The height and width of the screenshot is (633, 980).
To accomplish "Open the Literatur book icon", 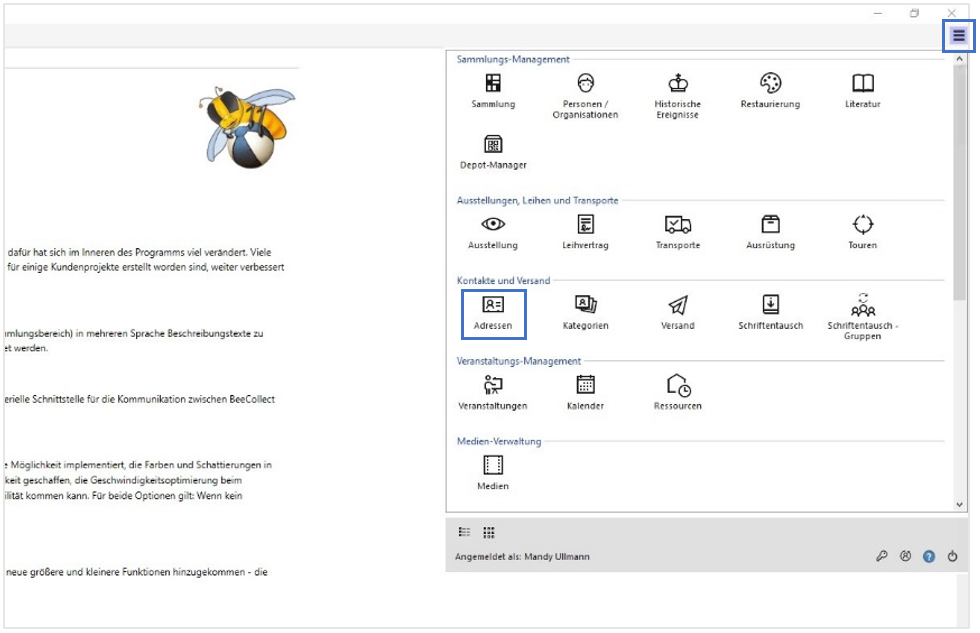I will point(862,90).
